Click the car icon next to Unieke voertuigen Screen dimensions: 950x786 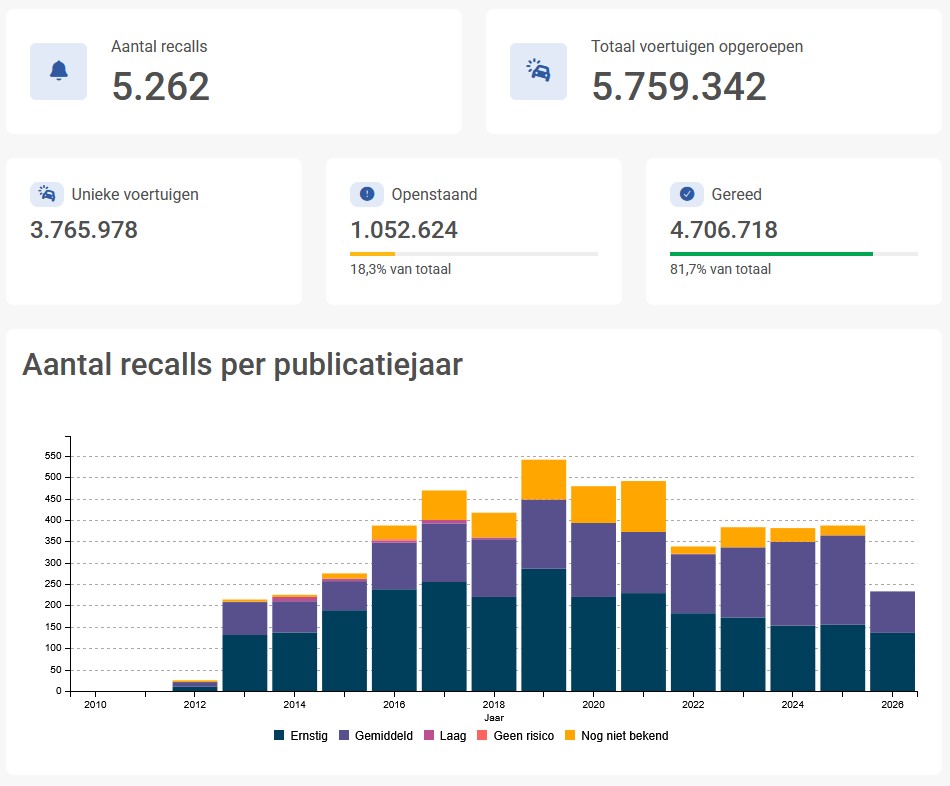click(x=47, y=194)
